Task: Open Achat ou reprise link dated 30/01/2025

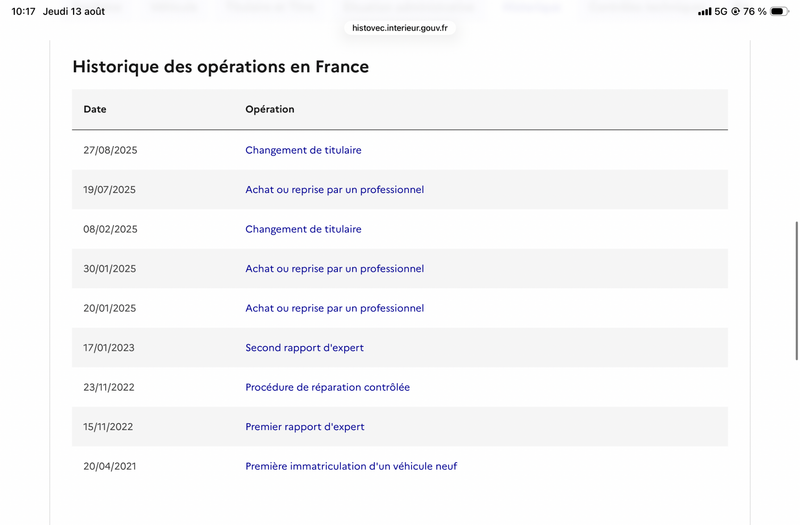Action: [x=334, y=269]
